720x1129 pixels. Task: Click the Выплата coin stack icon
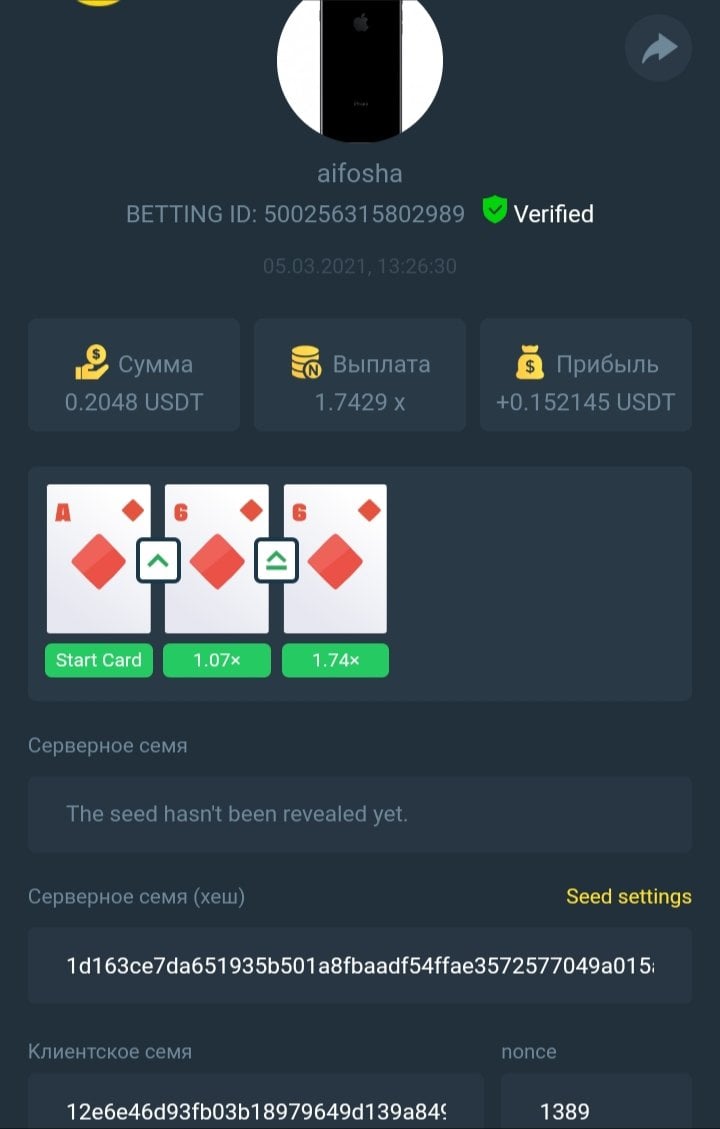(305, 362)
